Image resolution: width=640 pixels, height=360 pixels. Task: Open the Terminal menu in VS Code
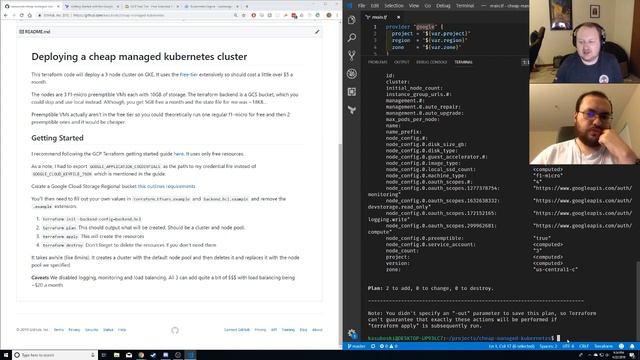click(x=465, y=6)
